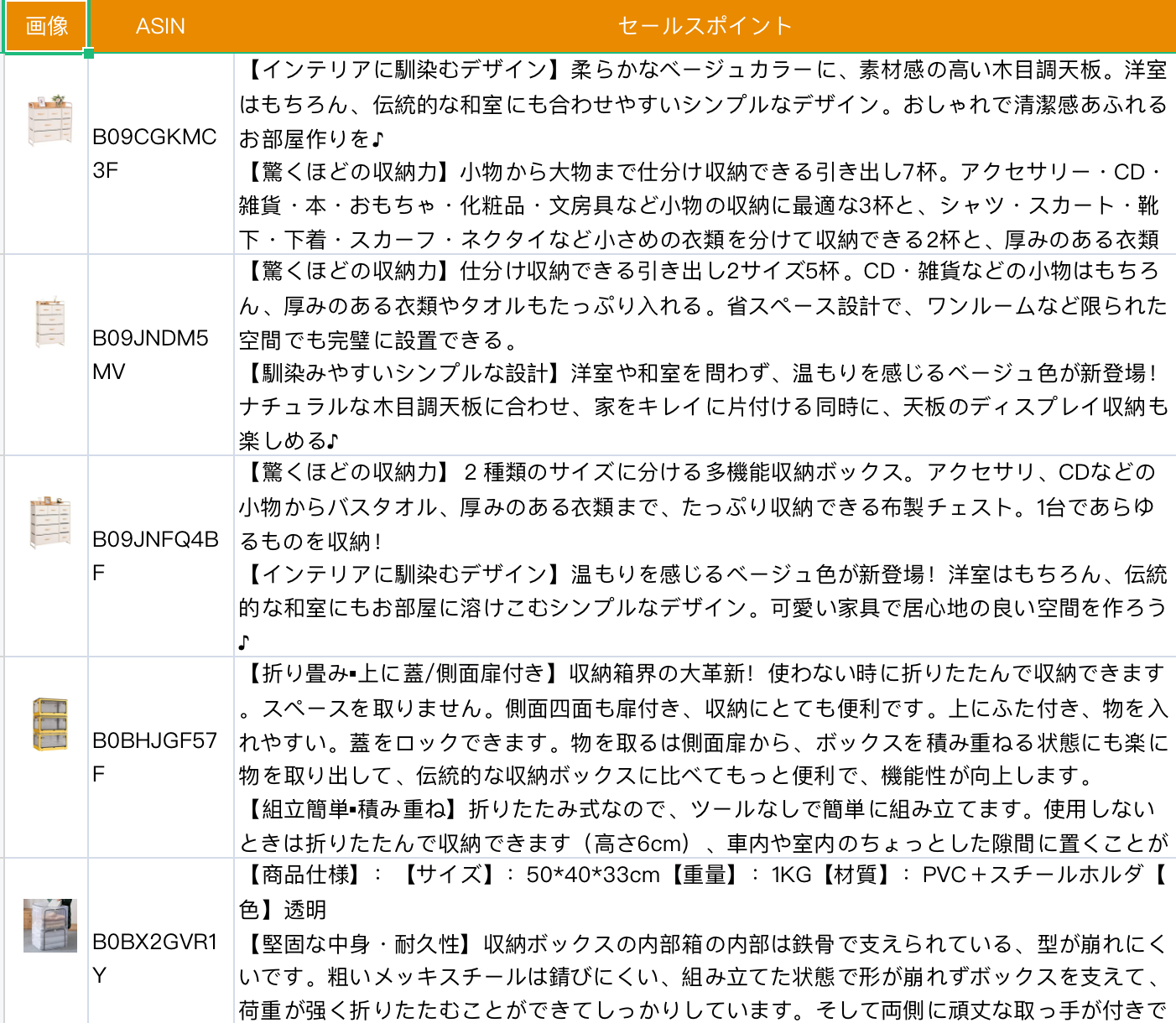Image resolution: width=1176 pixels, height=1023 pixels.
Task: Select ASIN cell B09JNDM5MV
Action: [161, 355]
